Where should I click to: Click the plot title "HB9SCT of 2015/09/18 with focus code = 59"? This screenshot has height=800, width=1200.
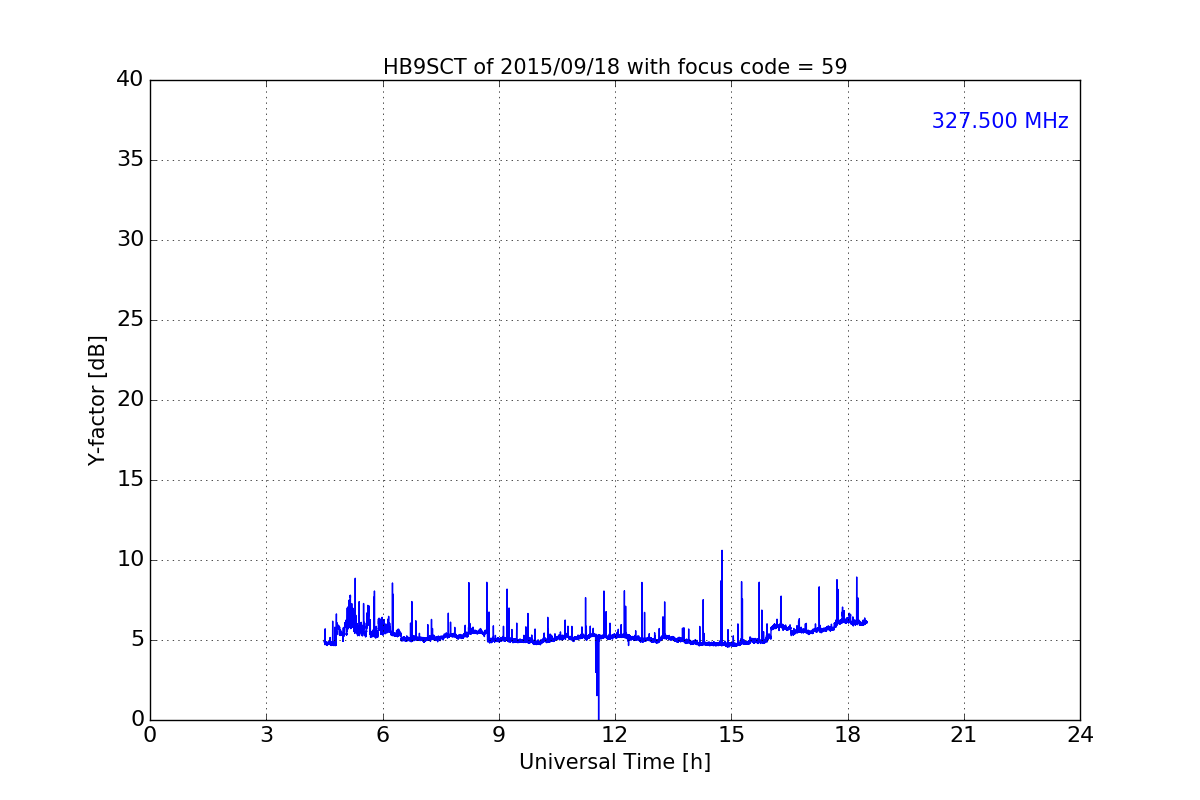pos(615,67)
